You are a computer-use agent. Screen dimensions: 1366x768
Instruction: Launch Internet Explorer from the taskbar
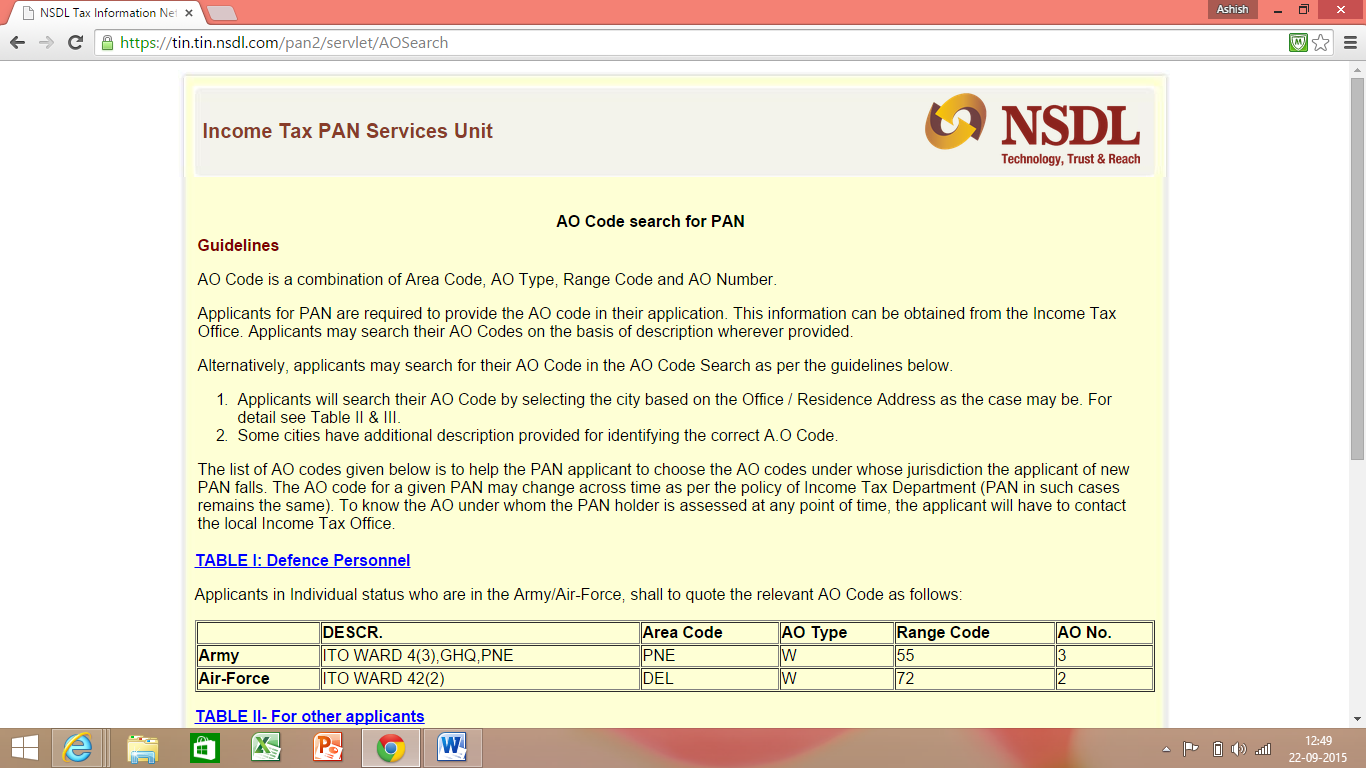(77, 748)
